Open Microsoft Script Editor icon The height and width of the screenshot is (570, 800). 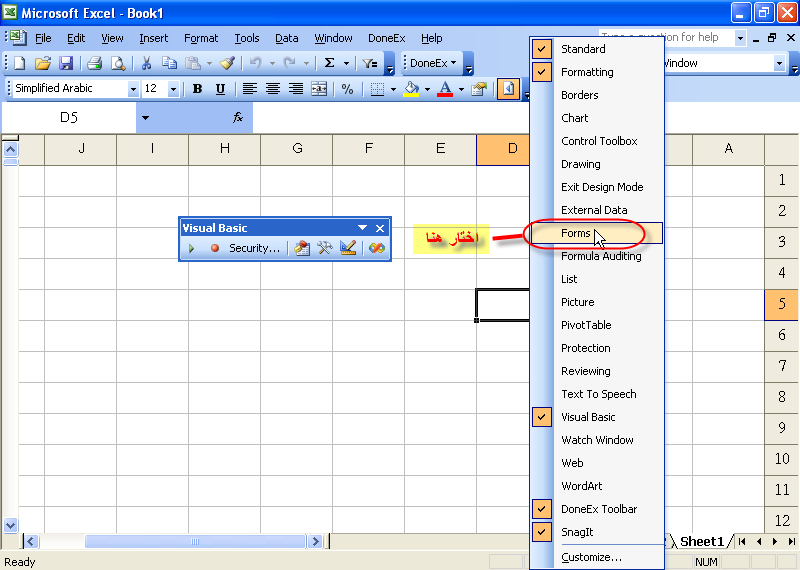(x=377, y=249)
